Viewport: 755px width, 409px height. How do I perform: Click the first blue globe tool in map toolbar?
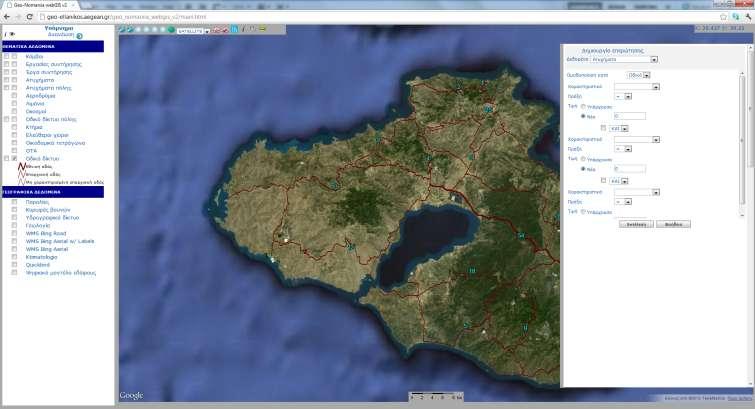[x=122, y=29]
